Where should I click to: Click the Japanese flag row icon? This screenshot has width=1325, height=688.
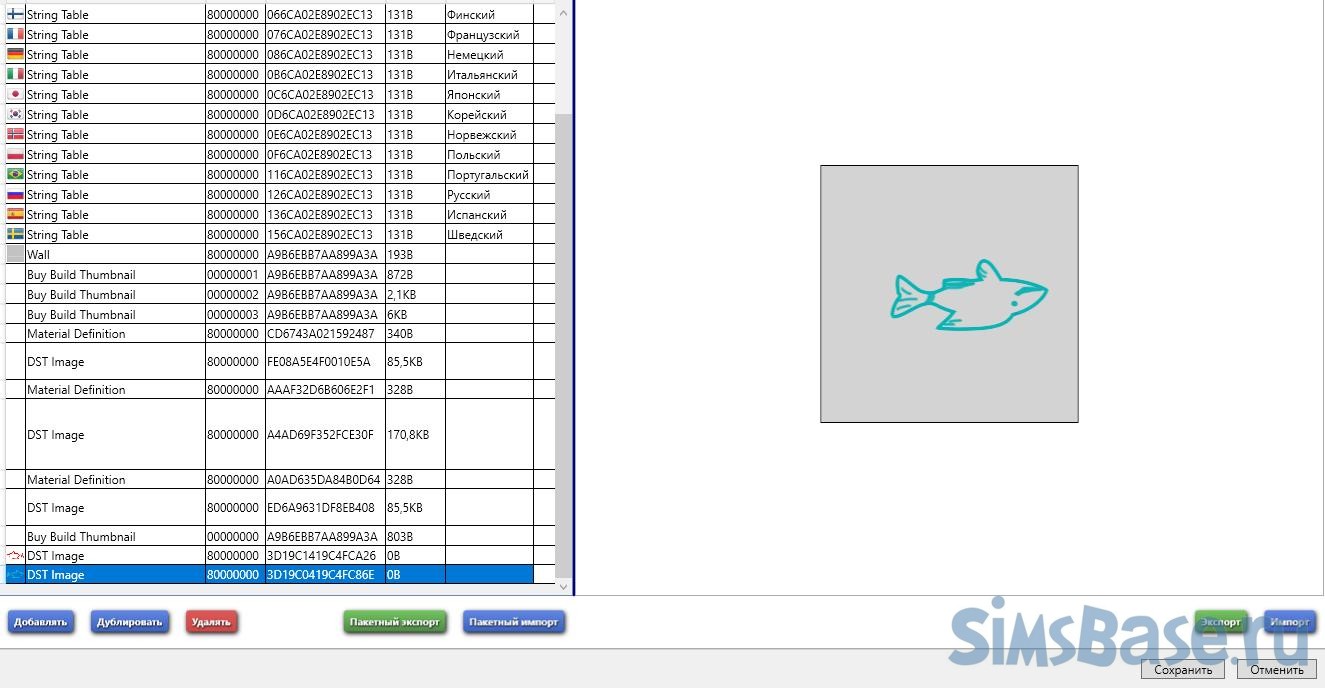coord(15,95)
